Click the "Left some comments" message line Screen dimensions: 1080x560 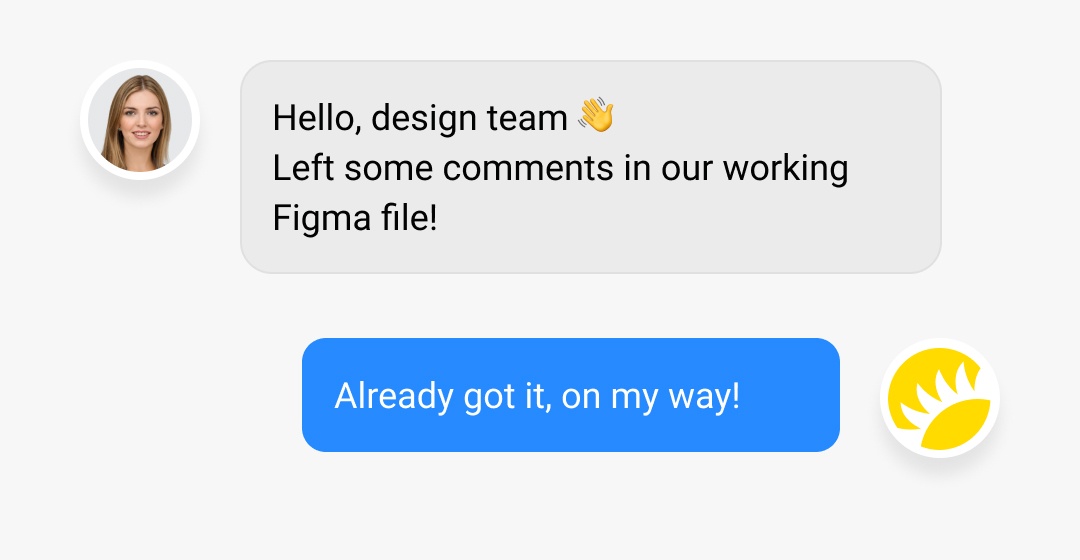[560, 169]
